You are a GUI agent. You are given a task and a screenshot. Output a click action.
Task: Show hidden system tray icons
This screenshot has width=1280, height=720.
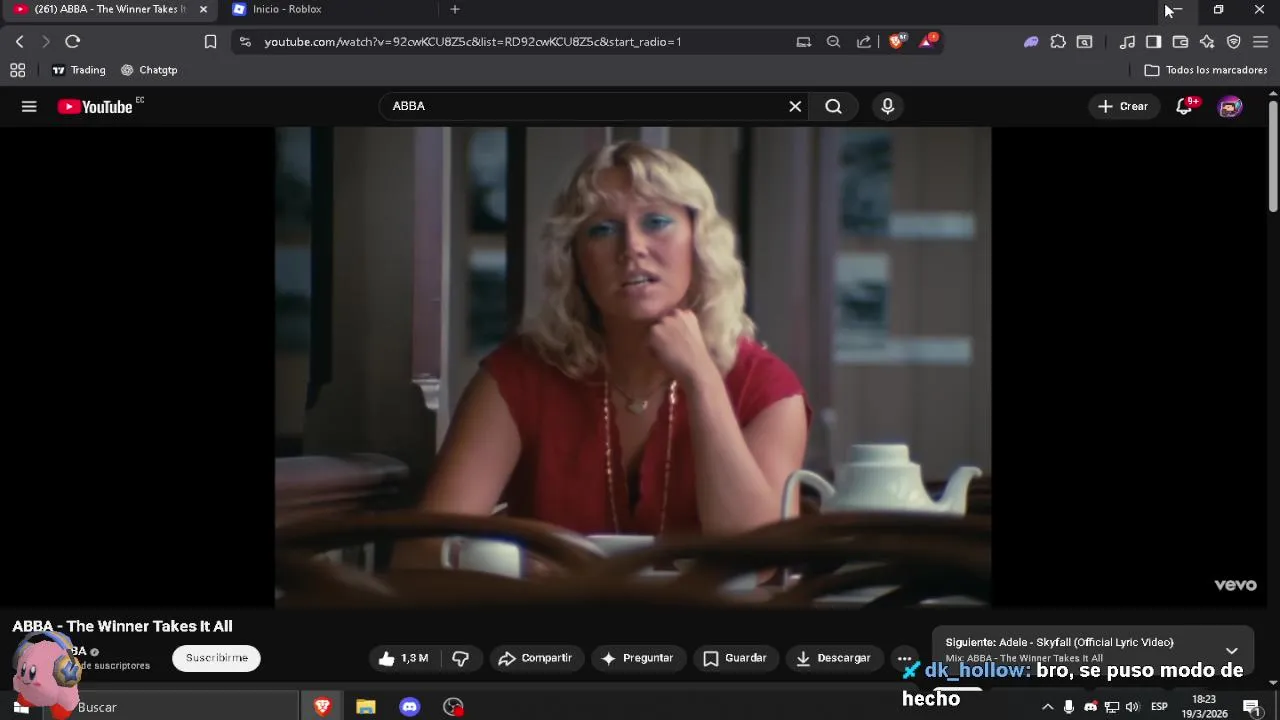click(x=1047, y=707)
